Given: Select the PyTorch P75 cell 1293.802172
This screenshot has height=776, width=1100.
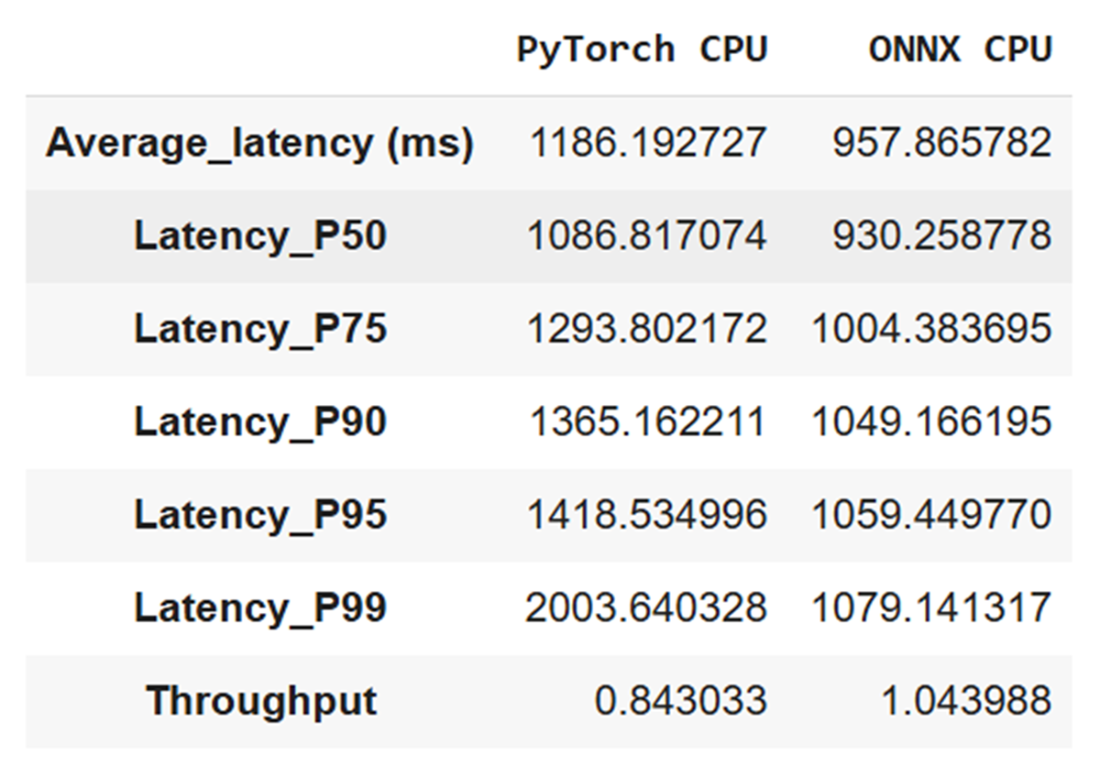Looking at the screenshot, I should [x=647, y=328].
